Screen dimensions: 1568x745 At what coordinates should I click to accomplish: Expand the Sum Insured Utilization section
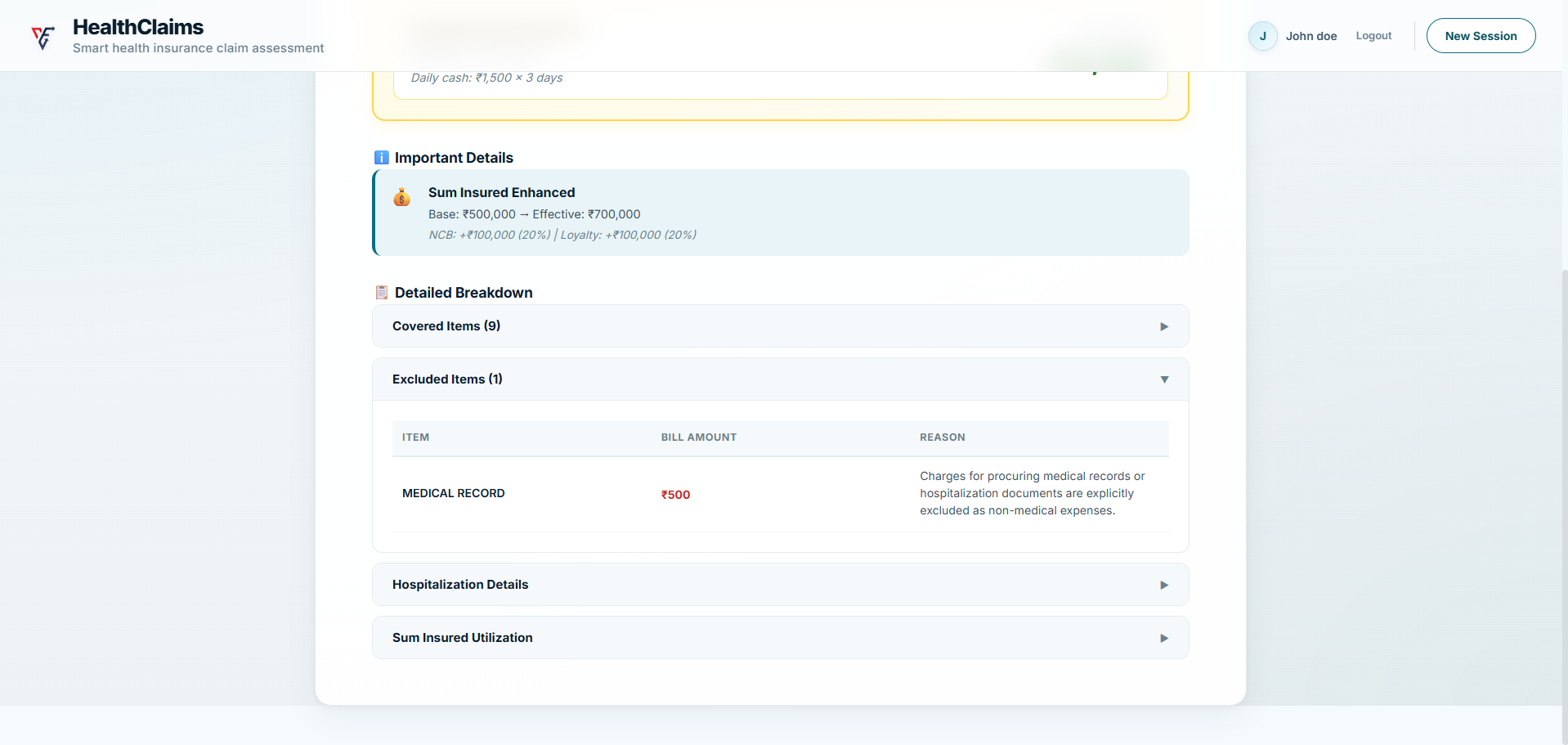(x=780, y=638)
